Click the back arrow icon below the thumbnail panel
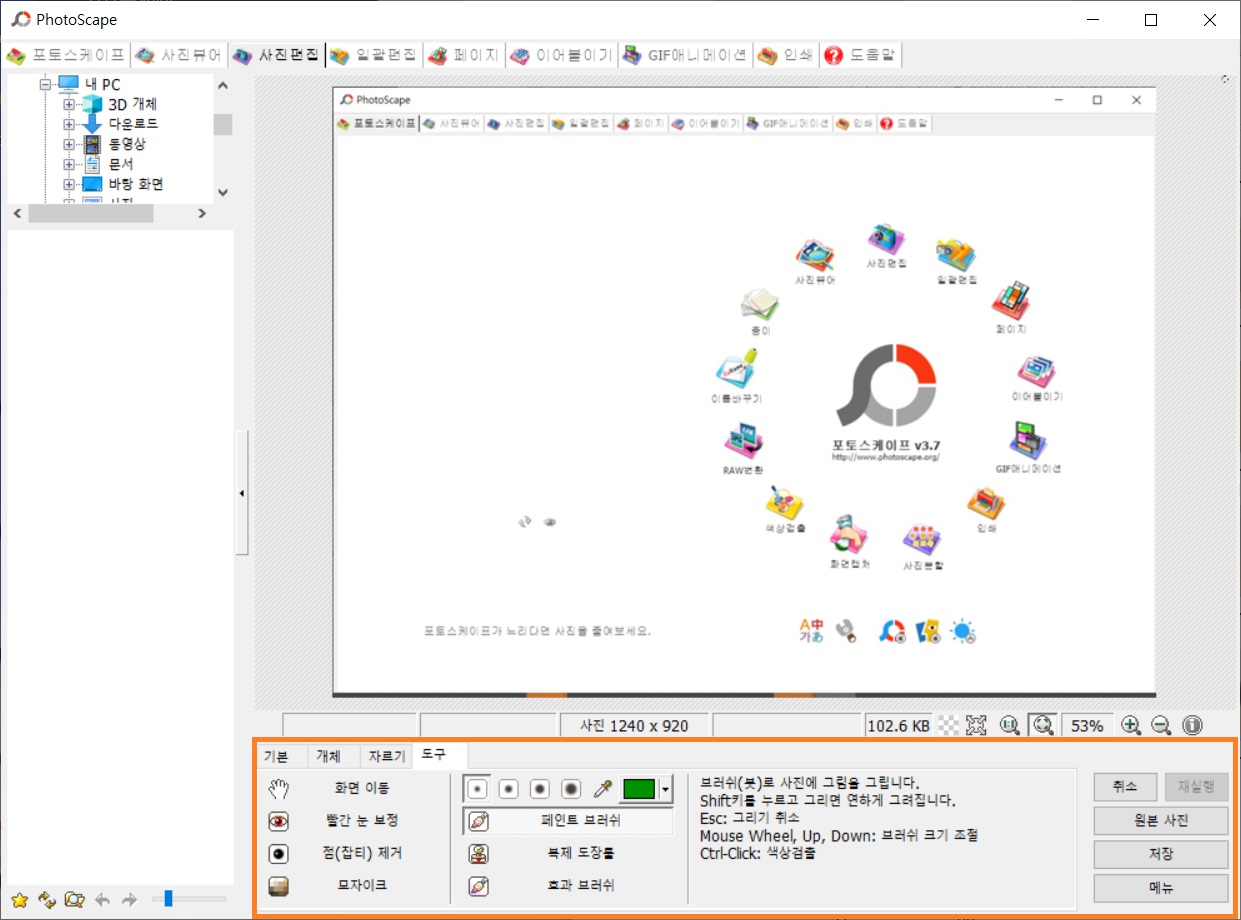This screenshot has height=920, width=1241. [x=102, y=899]
